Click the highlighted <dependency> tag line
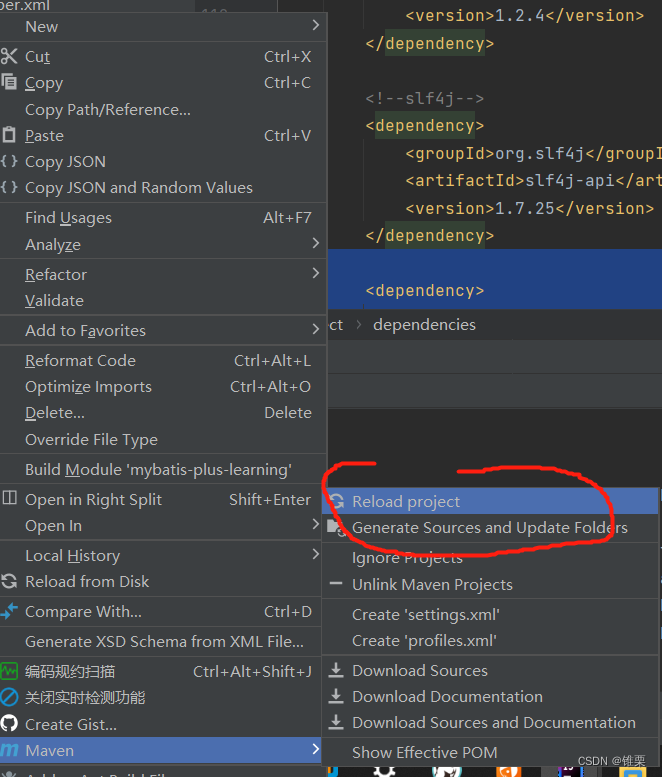This screenshot has height=777, width=662. point(425,290)
